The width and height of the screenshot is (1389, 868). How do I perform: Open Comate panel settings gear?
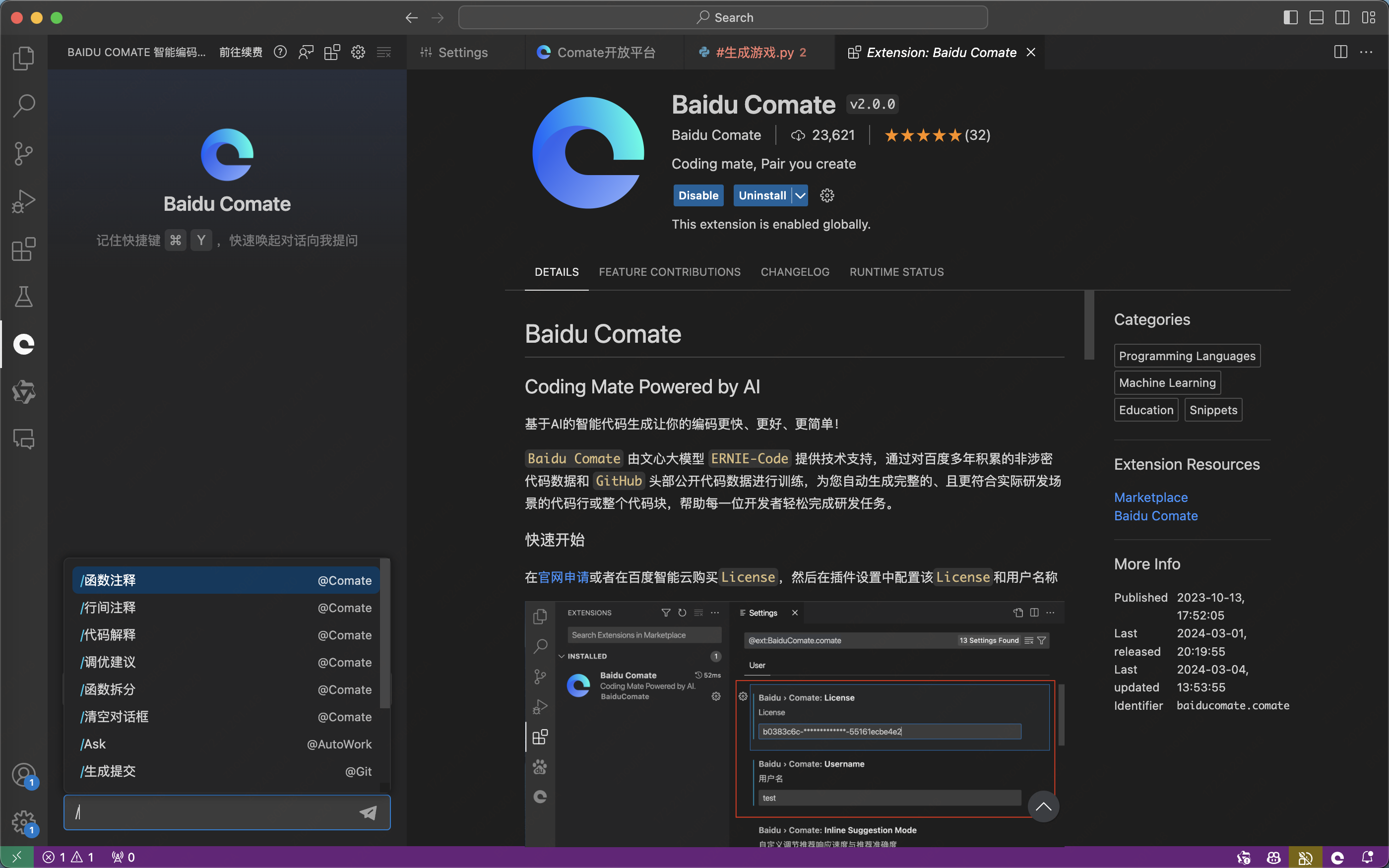click(358, 52)
